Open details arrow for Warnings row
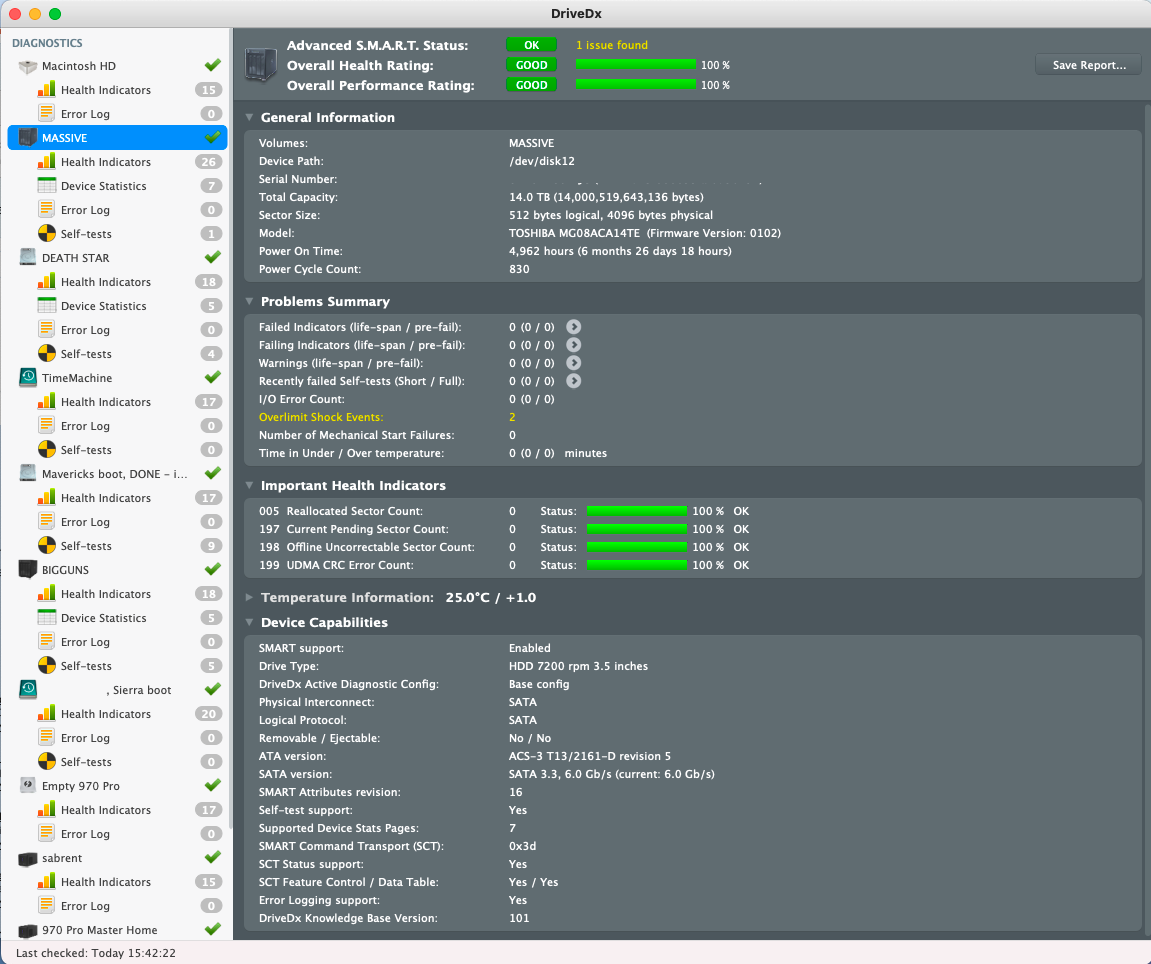Screen dimensions: 1151x964 [573, 363]
